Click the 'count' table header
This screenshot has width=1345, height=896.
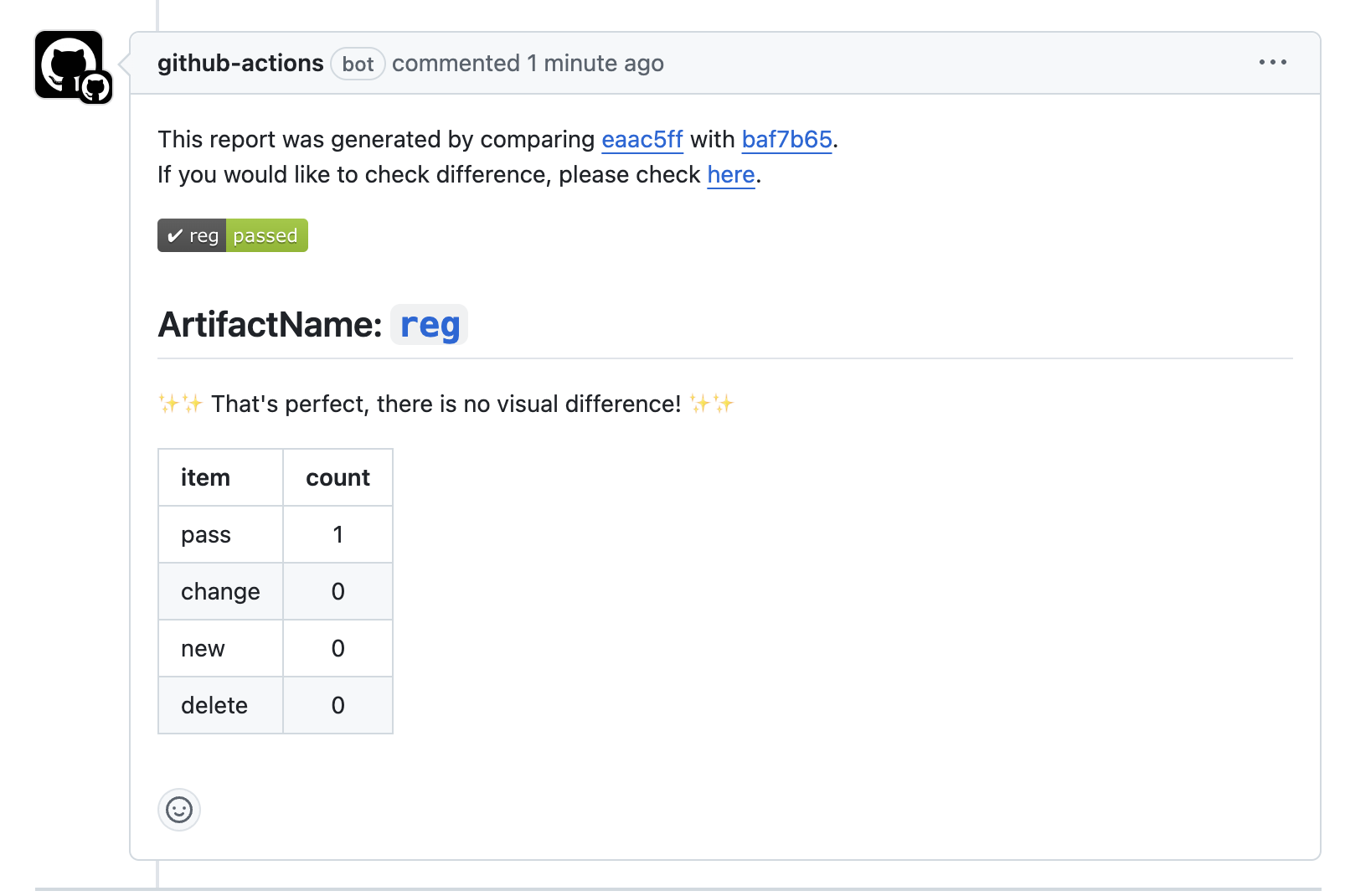tap(338, 477)
